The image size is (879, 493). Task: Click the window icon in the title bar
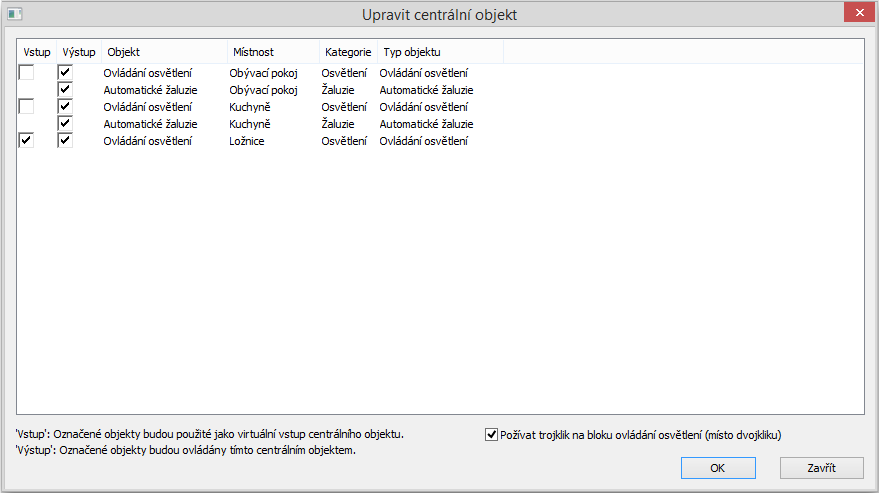point(15,14)
